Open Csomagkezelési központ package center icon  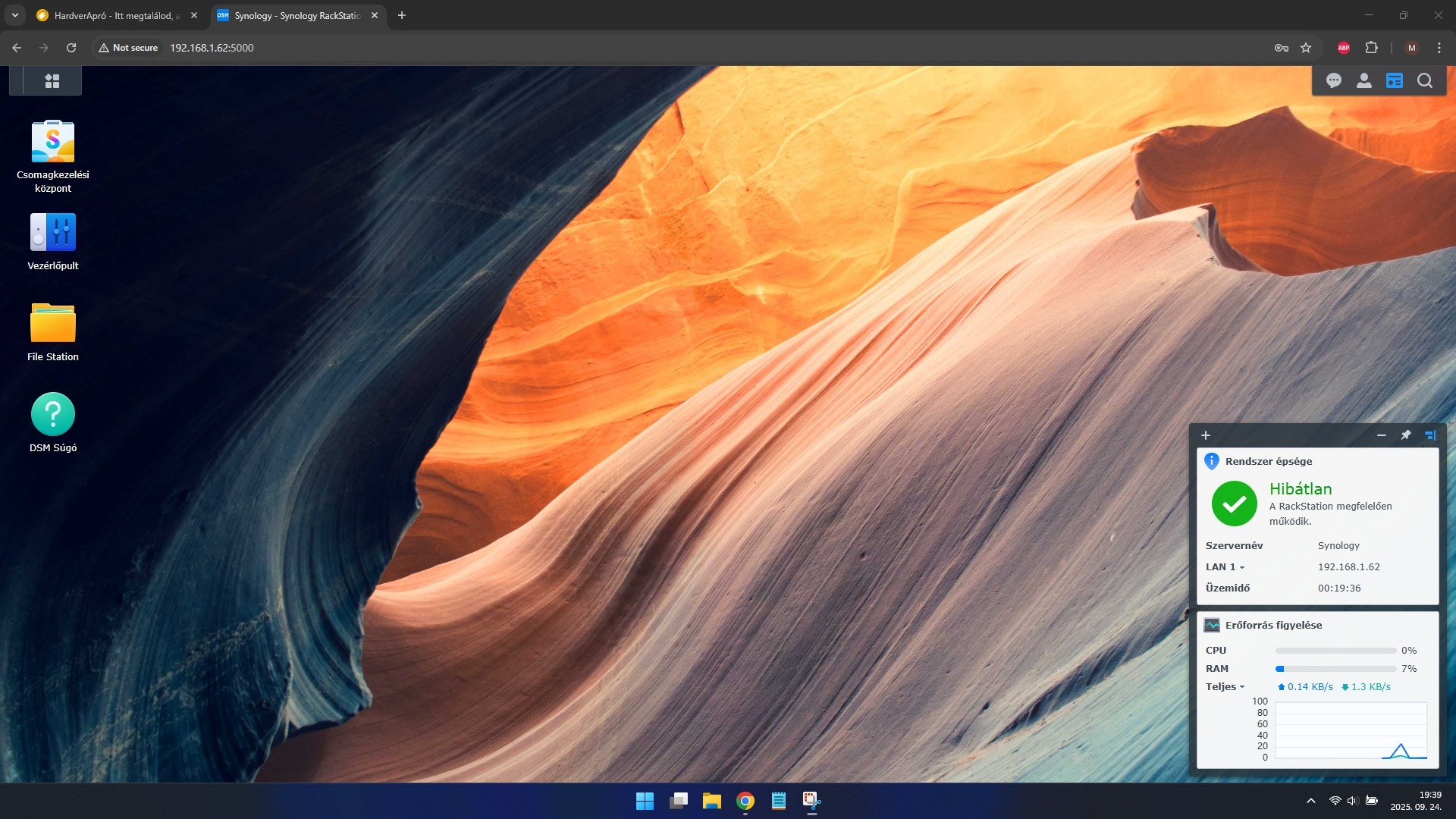52,142
